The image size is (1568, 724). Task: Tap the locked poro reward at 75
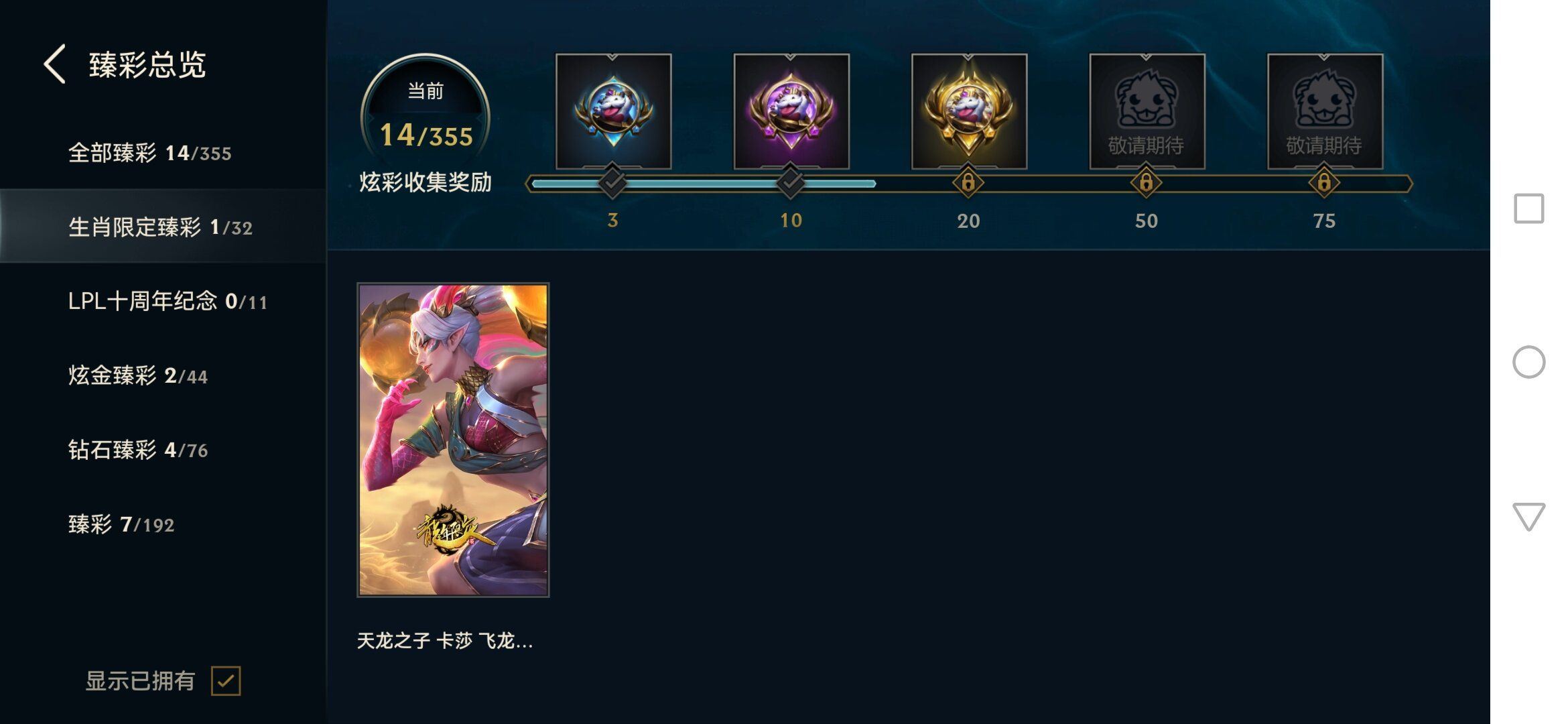(1325, 111)
